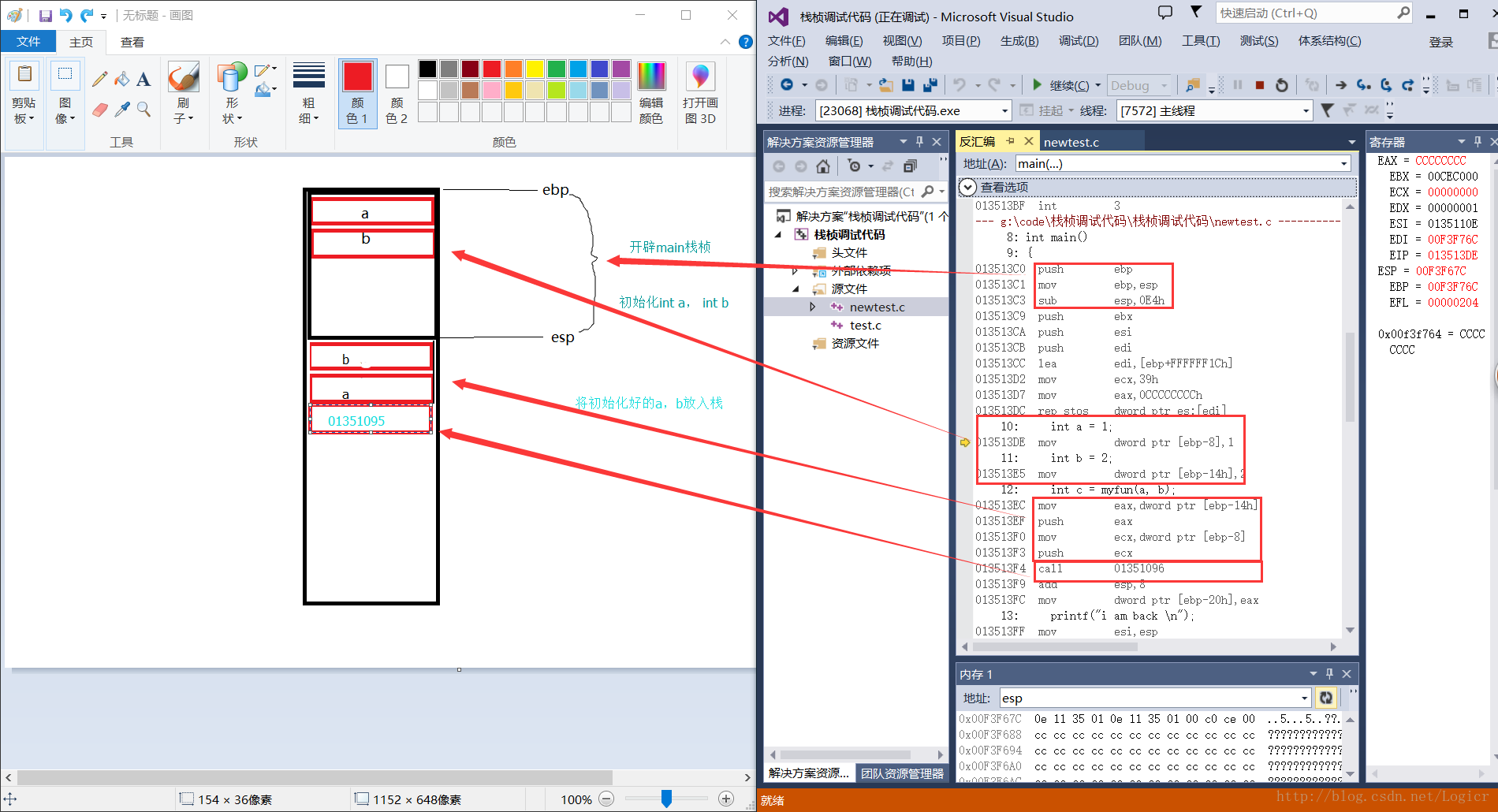The width and height of the screenshot is (1498, 812).
Task: Click Show Next Statement arrow icon
Action: point(1340,85)
